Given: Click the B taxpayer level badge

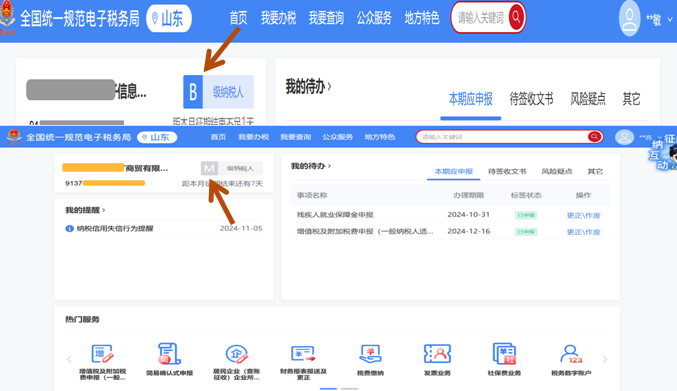Looking at the screenshot, I should 193,91.
